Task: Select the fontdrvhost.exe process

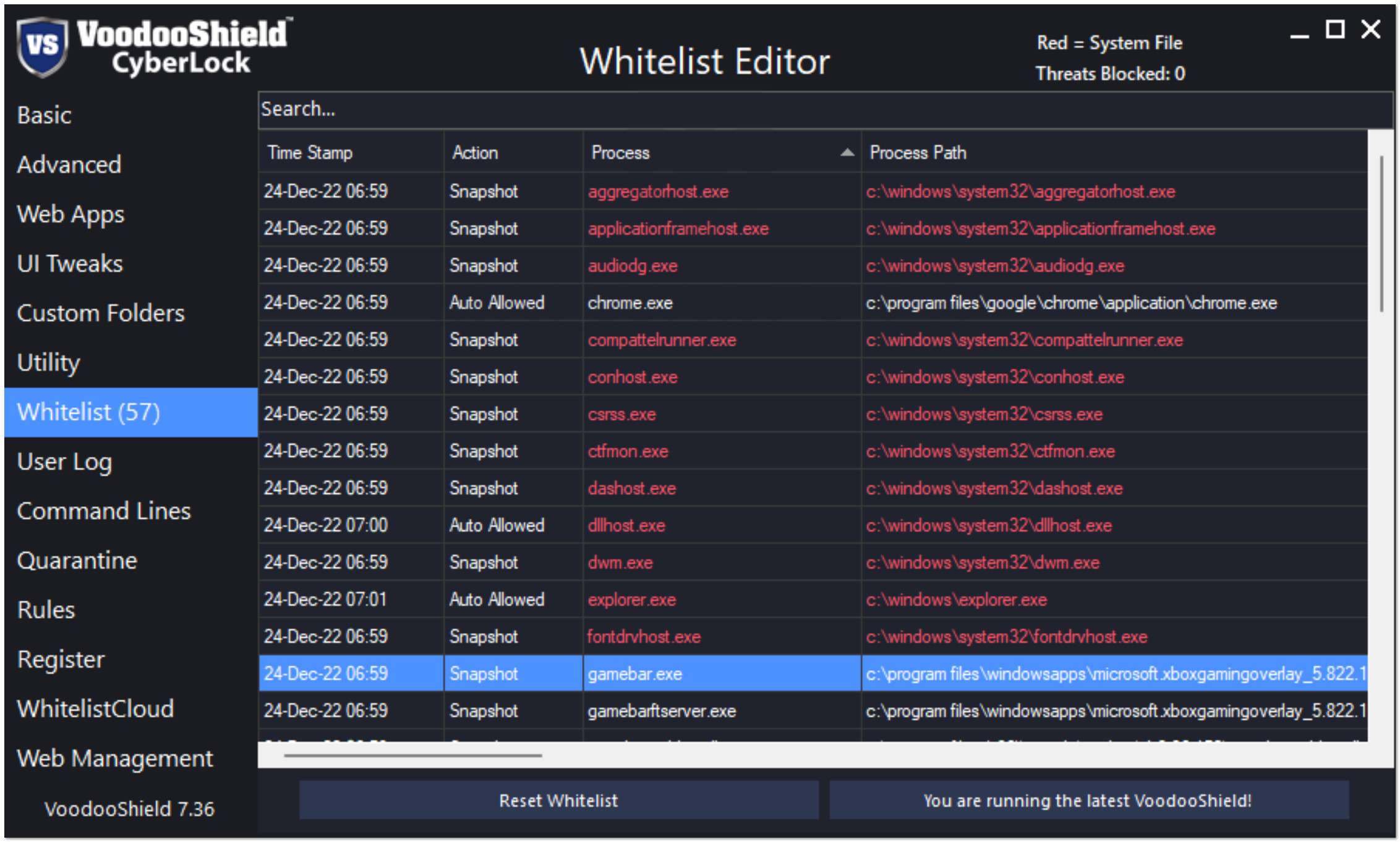Action: click(x=813, y=636)
